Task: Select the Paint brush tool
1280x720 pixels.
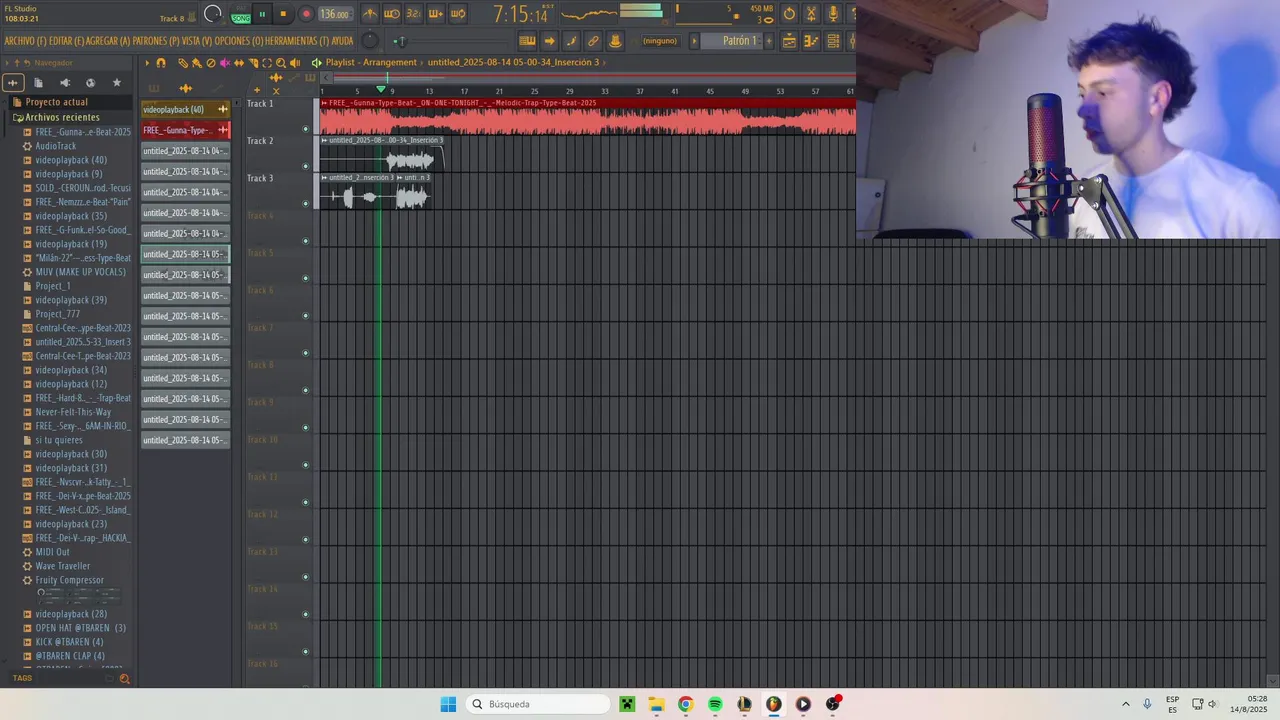Action: 197,62
